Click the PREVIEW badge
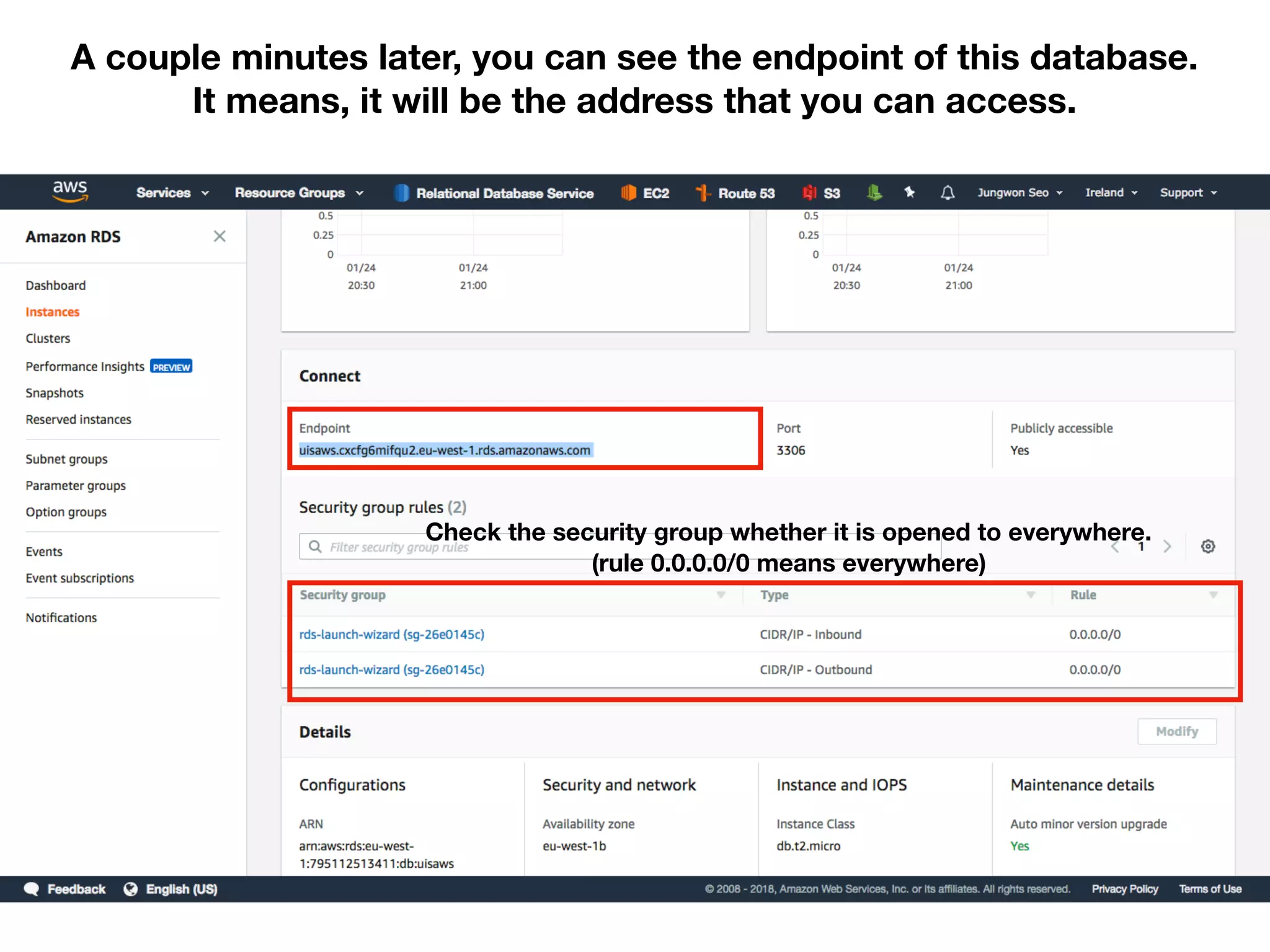Screen dimensions: 1270x952 (x=171, y=367)
